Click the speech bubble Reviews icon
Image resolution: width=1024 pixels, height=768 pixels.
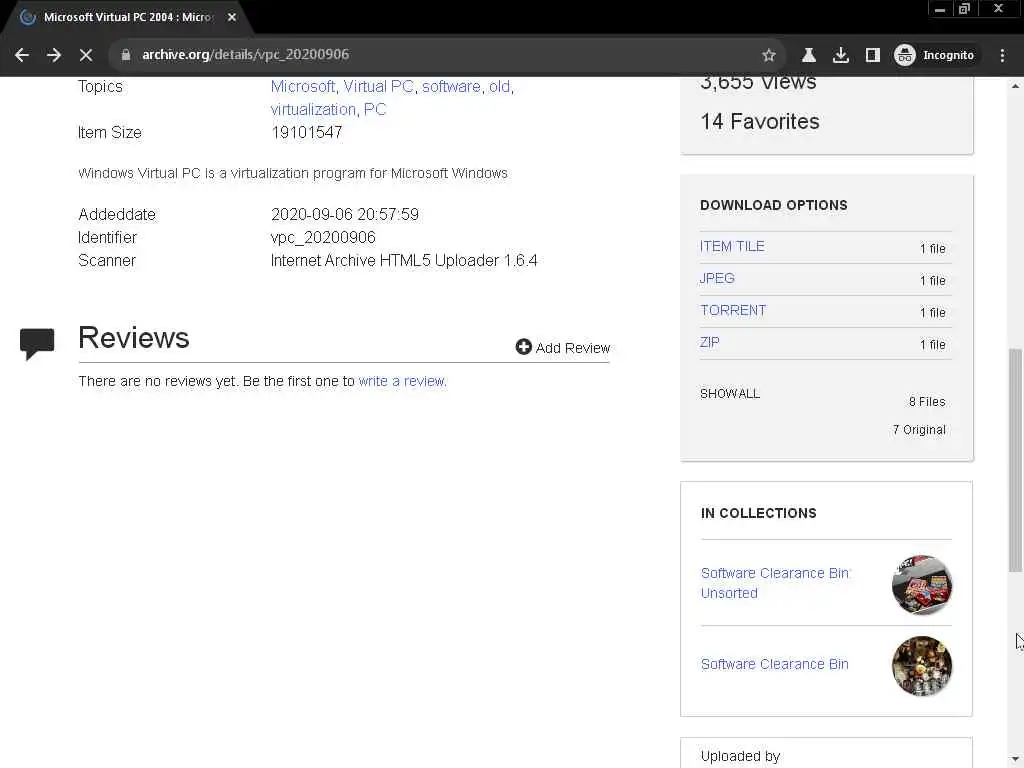coord(37,344)
